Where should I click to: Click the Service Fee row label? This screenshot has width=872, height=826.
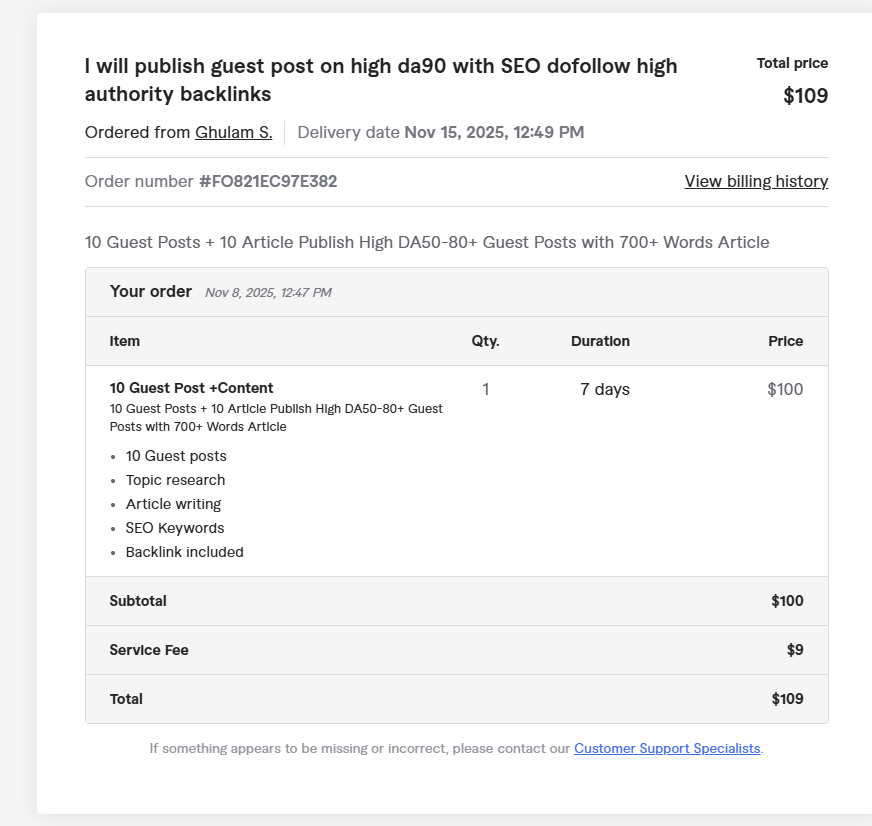[149, 650]
